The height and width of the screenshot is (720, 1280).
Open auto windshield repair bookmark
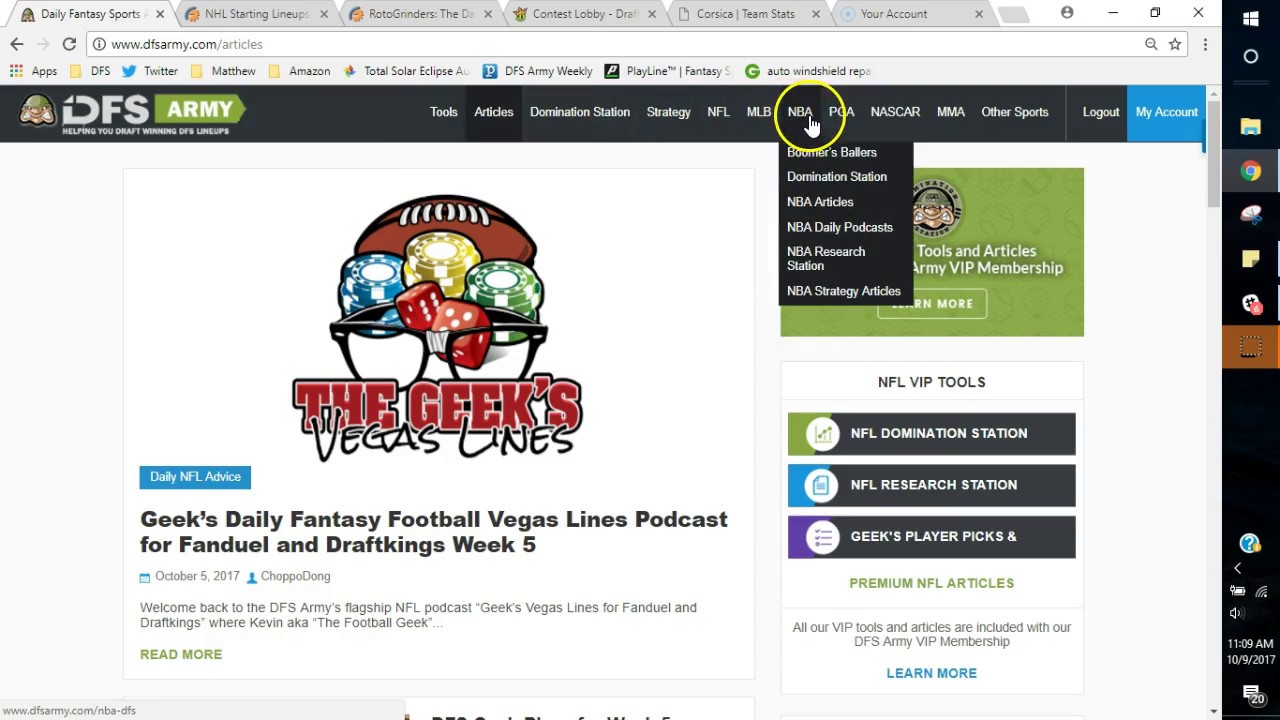[x=809, y=71]
